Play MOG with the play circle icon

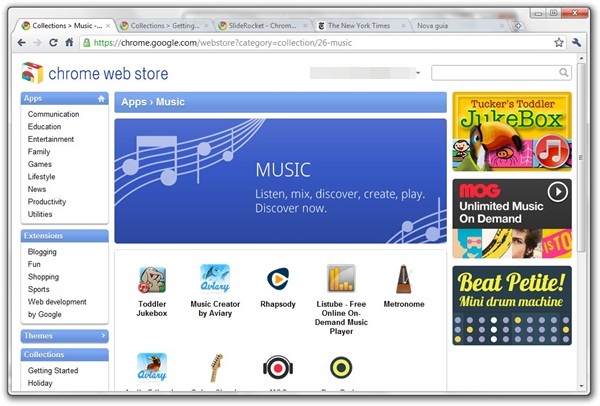click(558, 191)
